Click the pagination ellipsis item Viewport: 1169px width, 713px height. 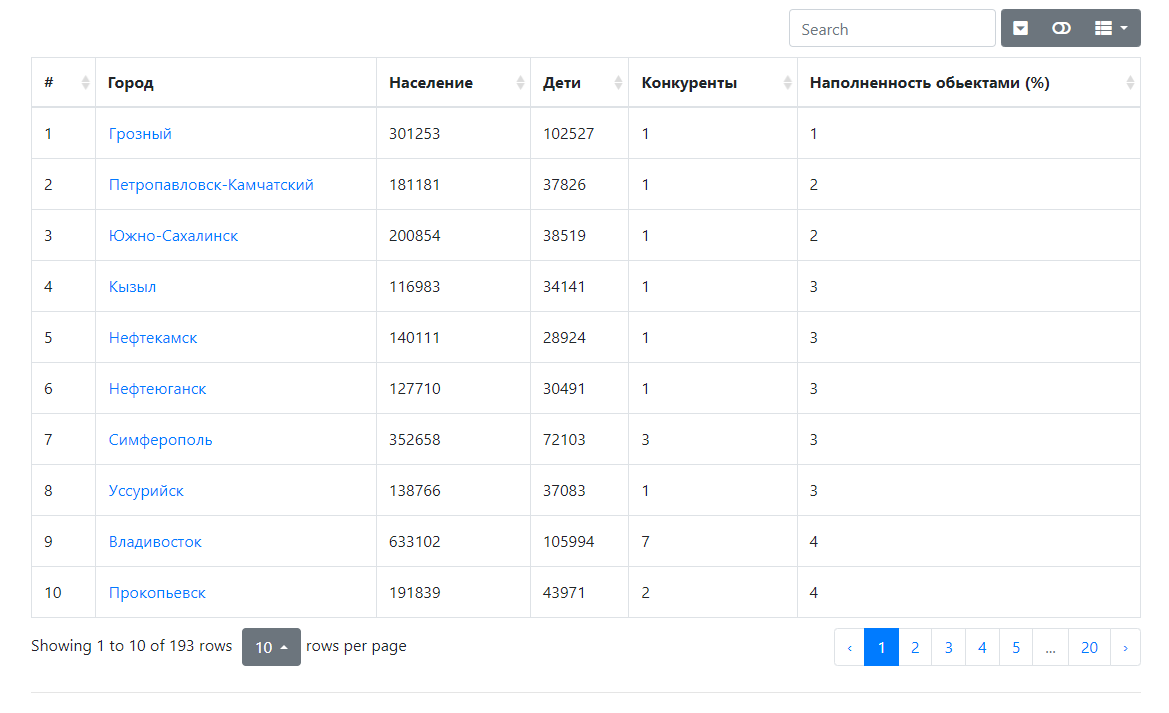pyautogui.click(x=1050, y=647)
